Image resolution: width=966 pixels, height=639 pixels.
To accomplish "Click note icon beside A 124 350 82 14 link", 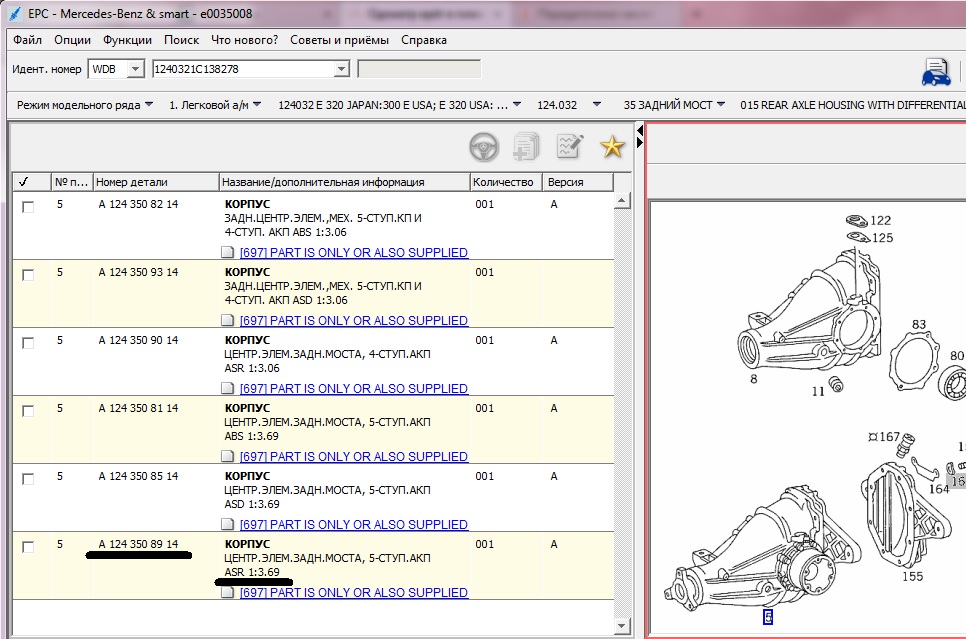I will (x=227, y=252).
